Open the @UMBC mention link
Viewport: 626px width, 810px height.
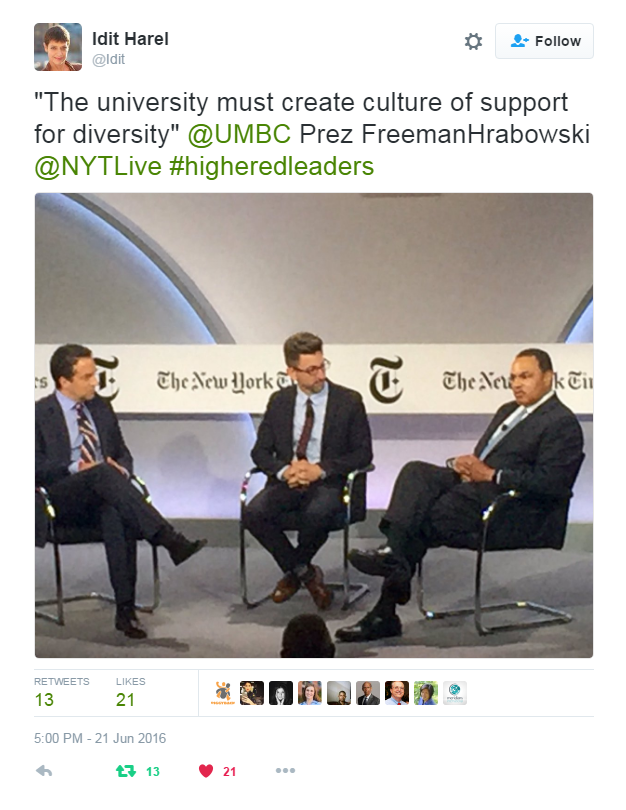point(239,134)
